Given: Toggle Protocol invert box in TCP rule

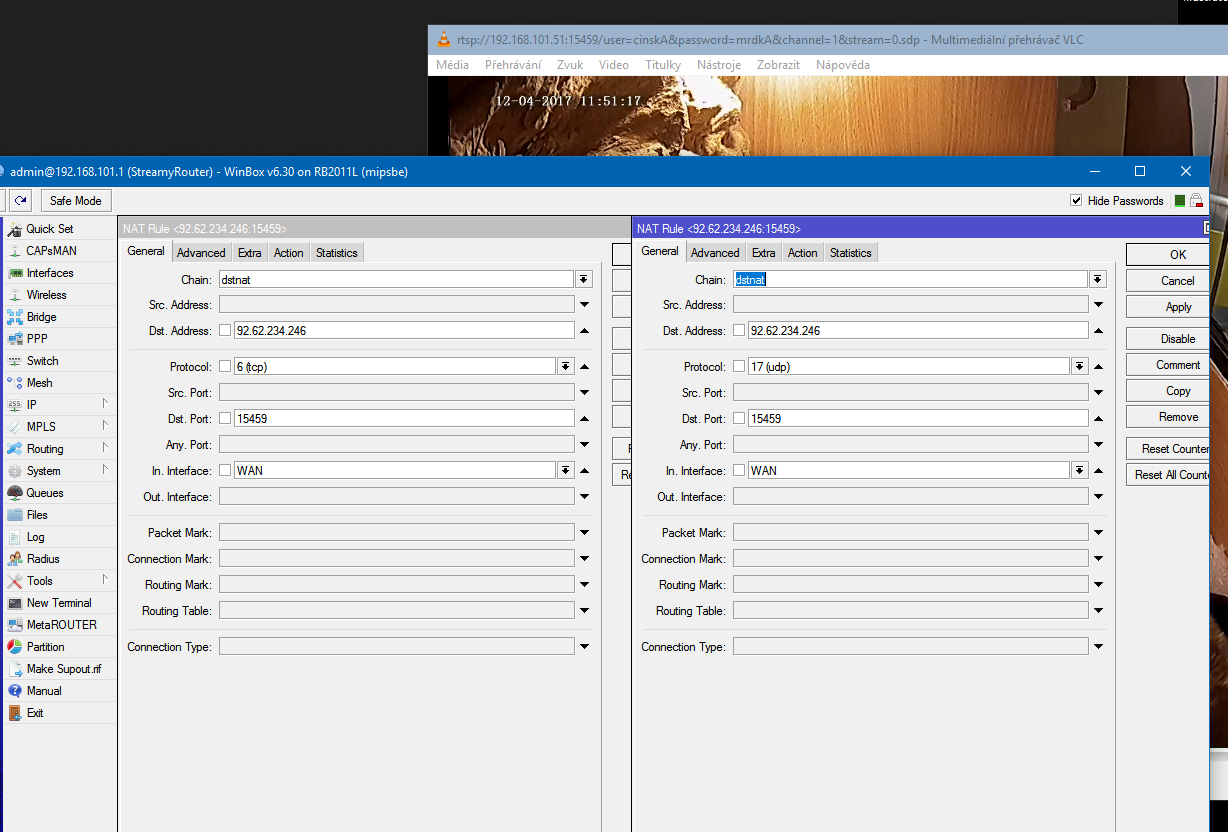Looking at the screenshot, I should coord(225,367).
